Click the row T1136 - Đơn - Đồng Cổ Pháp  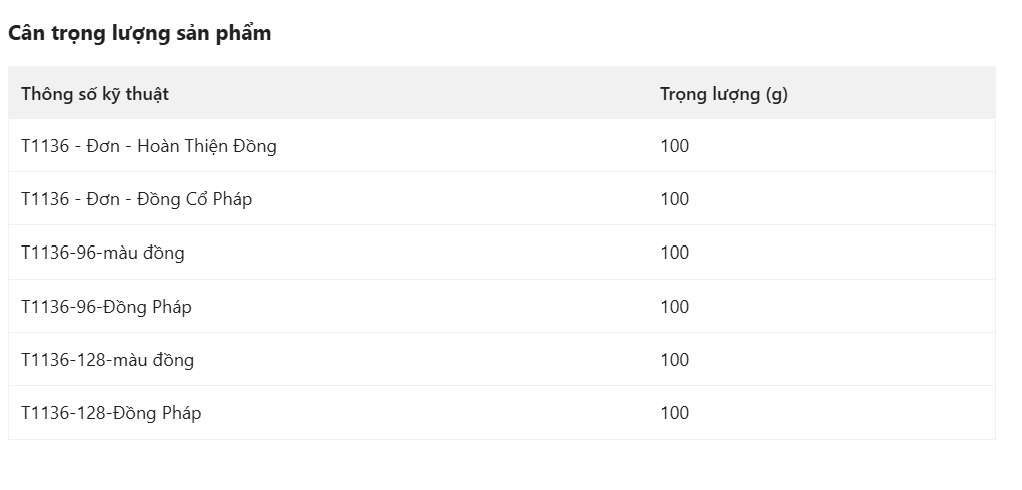tap(502, 199)
